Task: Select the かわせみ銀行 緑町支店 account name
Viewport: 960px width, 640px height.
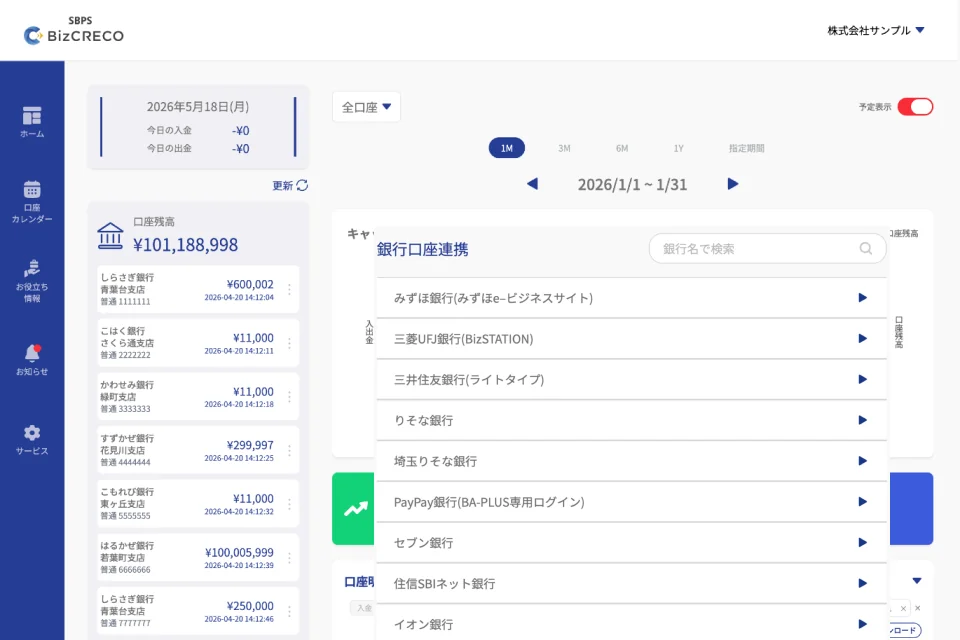Action: (127, 391)
